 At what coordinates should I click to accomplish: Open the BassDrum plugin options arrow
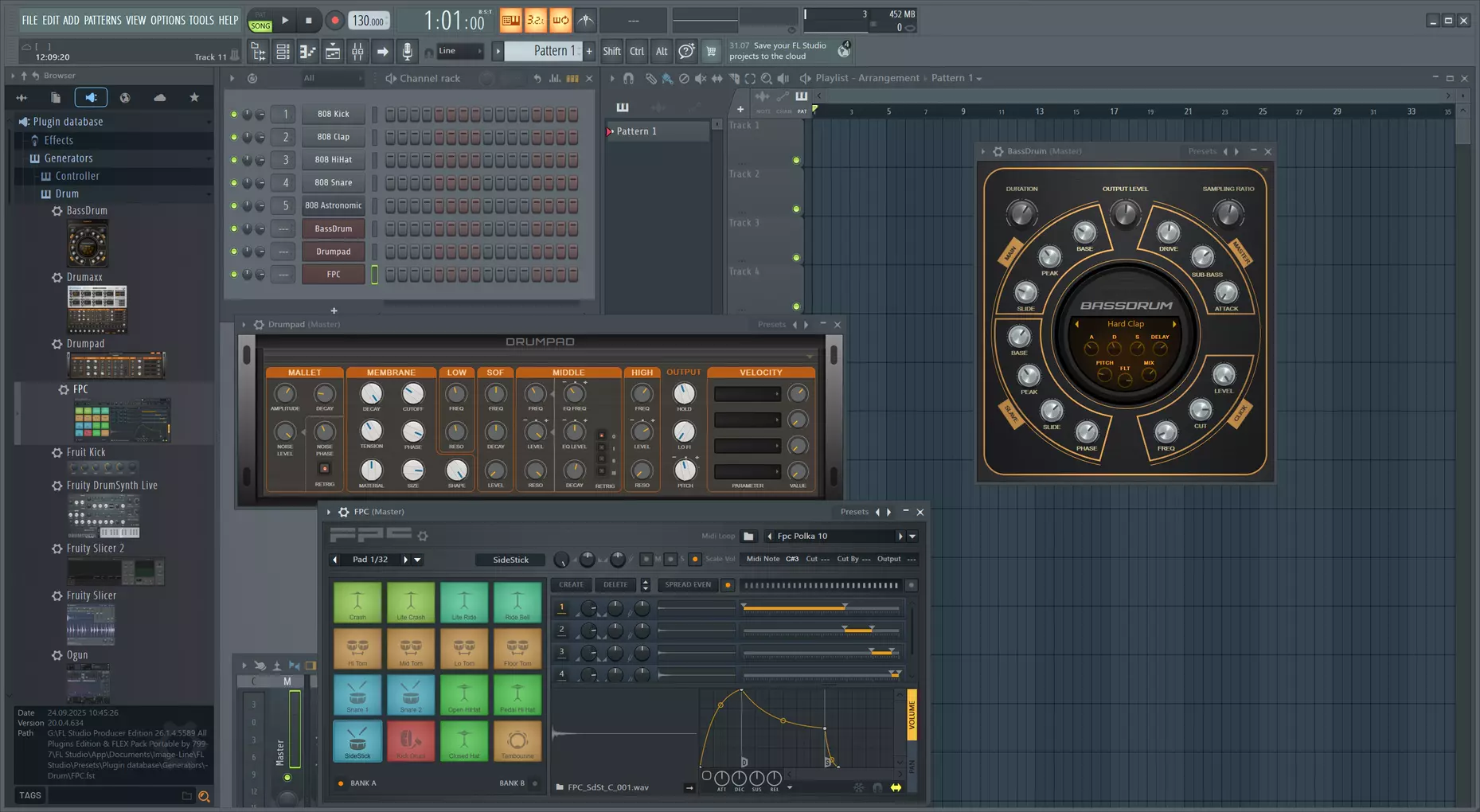pyautogui.click(x=983, y=151)
